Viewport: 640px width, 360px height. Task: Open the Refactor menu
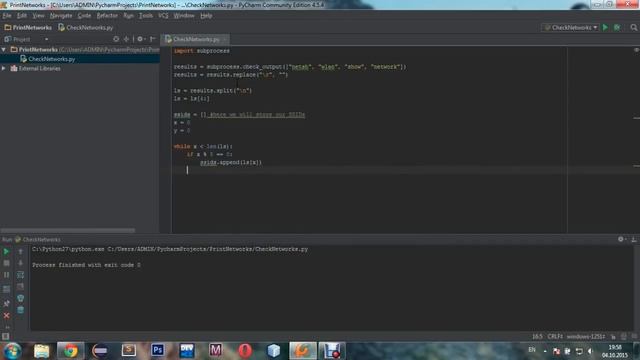click(x=107, y=16)
